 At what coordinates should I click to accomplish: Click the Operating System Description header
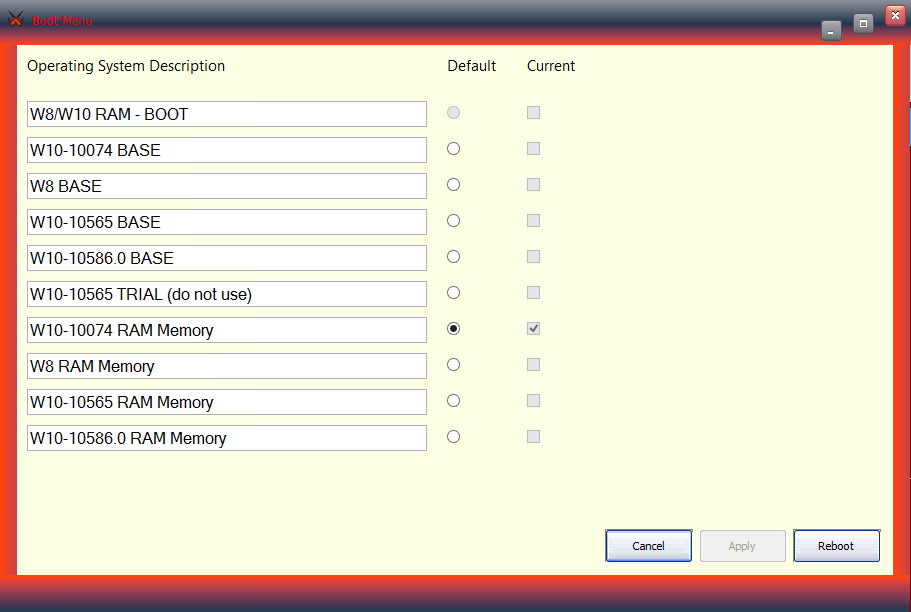coord(126,66)
